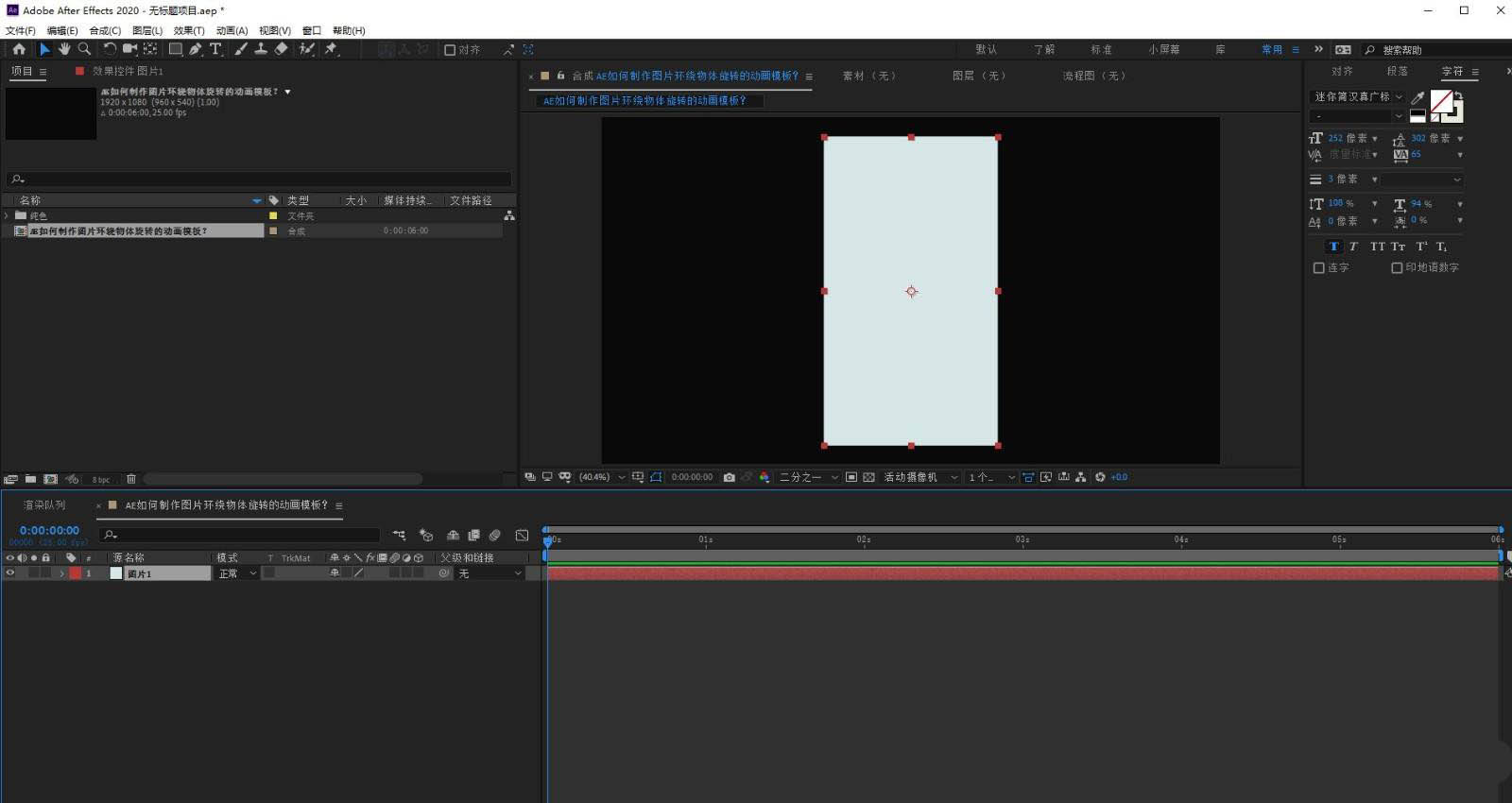Select the Puppet Pin tool
Screen dimensions: 1512x803
(x=331, y=49)
